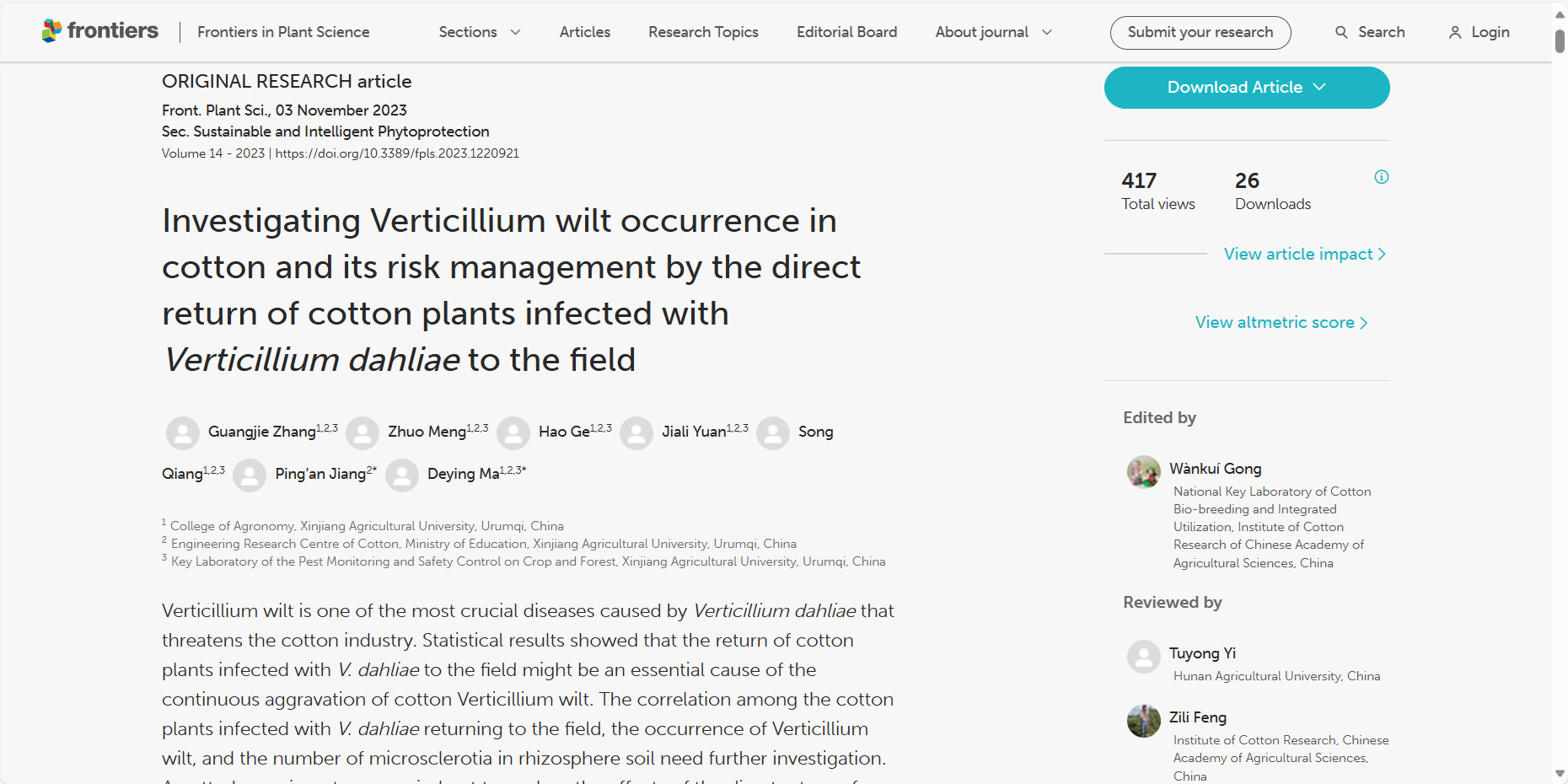This screenshot has width=1568, height=784.
Task: Expand the Sections dropdown menu
Action: click(x=480, y=32)
